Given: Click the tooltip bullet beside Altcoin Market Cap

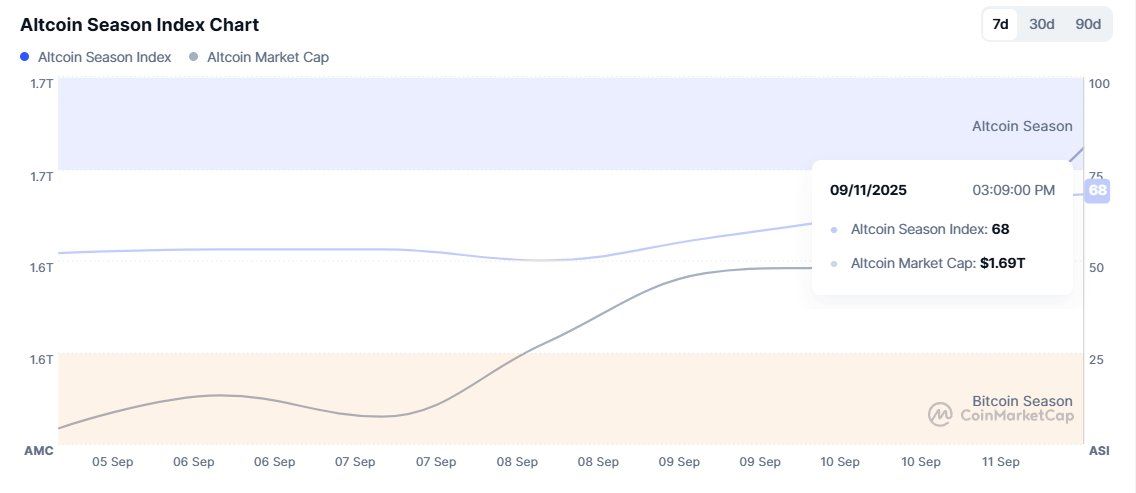Looking at the screenshot, I should click(x=834, y=264).
